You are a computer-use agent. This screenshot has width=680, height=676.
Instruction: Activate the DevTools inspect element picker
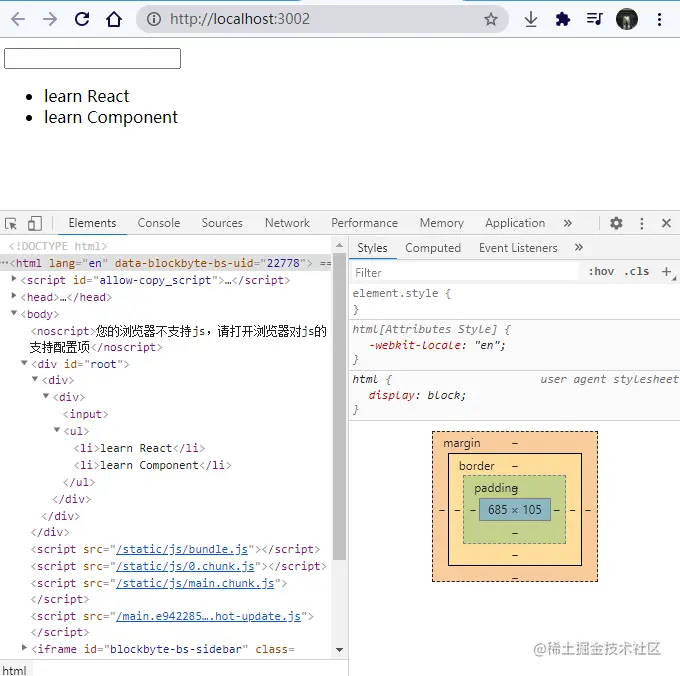[x=11, y=224]
